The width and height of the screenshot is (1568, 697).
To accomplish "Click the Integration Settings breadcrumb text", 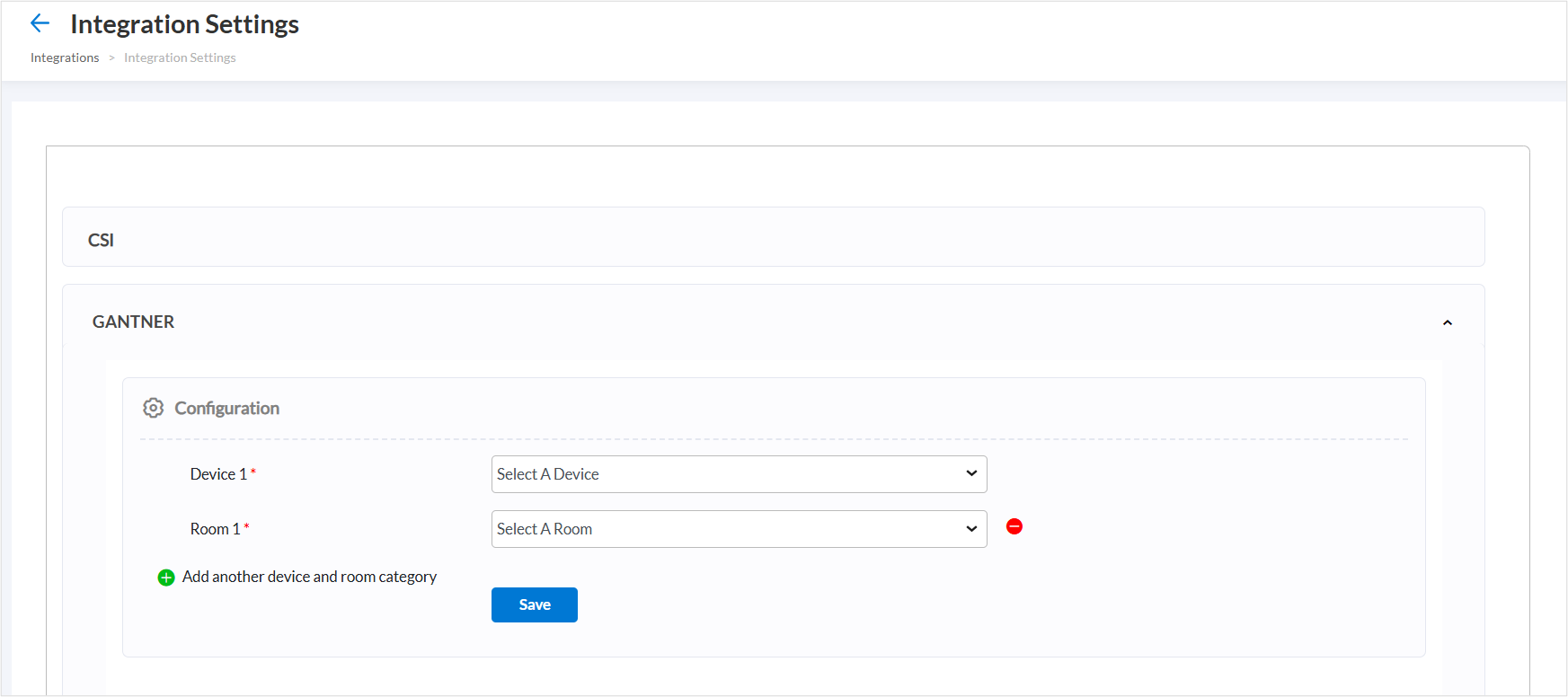I will pyautogui.click(x=180, y=57).
